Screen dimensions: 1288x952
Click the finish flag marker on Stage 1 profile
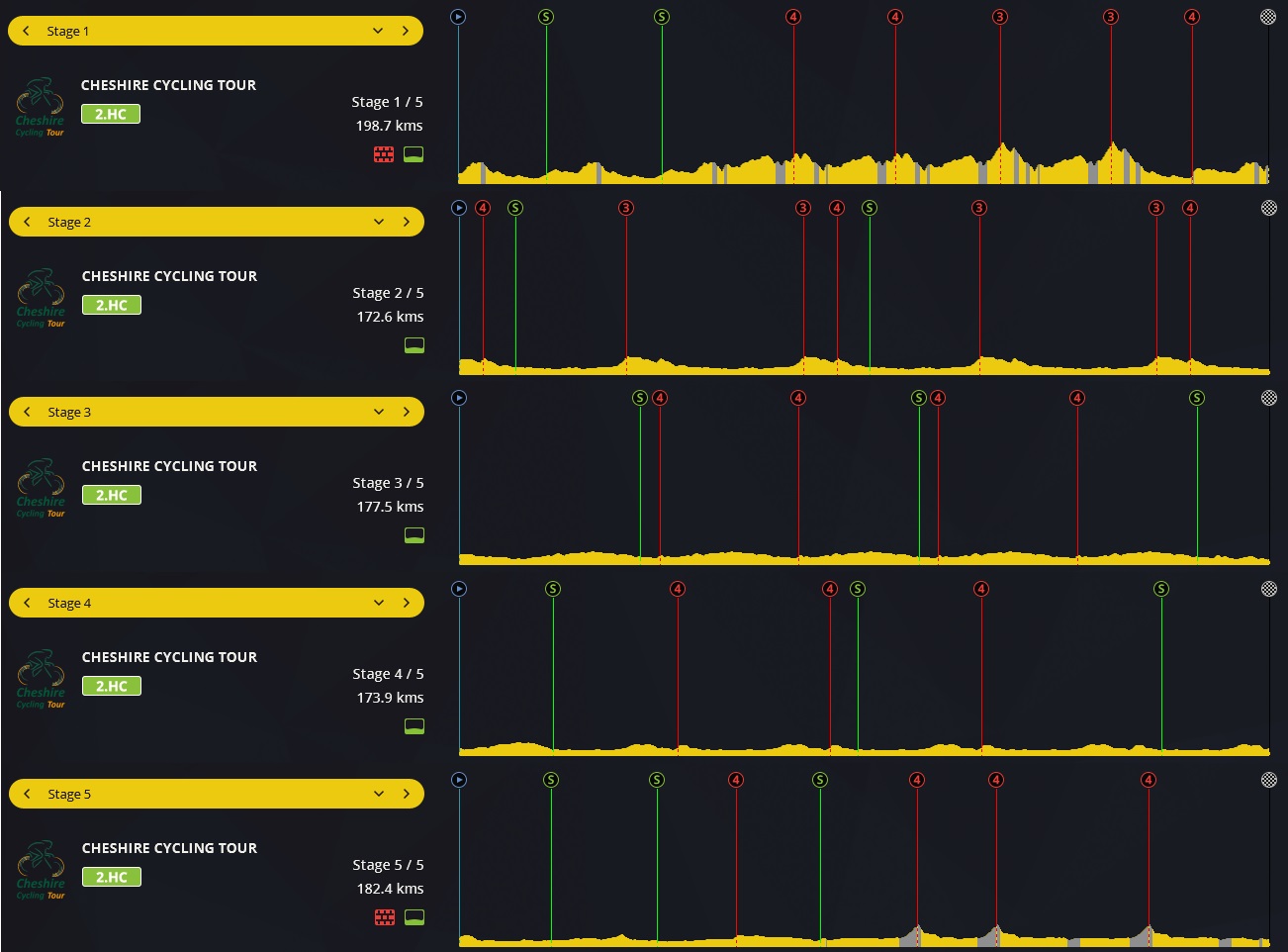(x=1268, y=17)
